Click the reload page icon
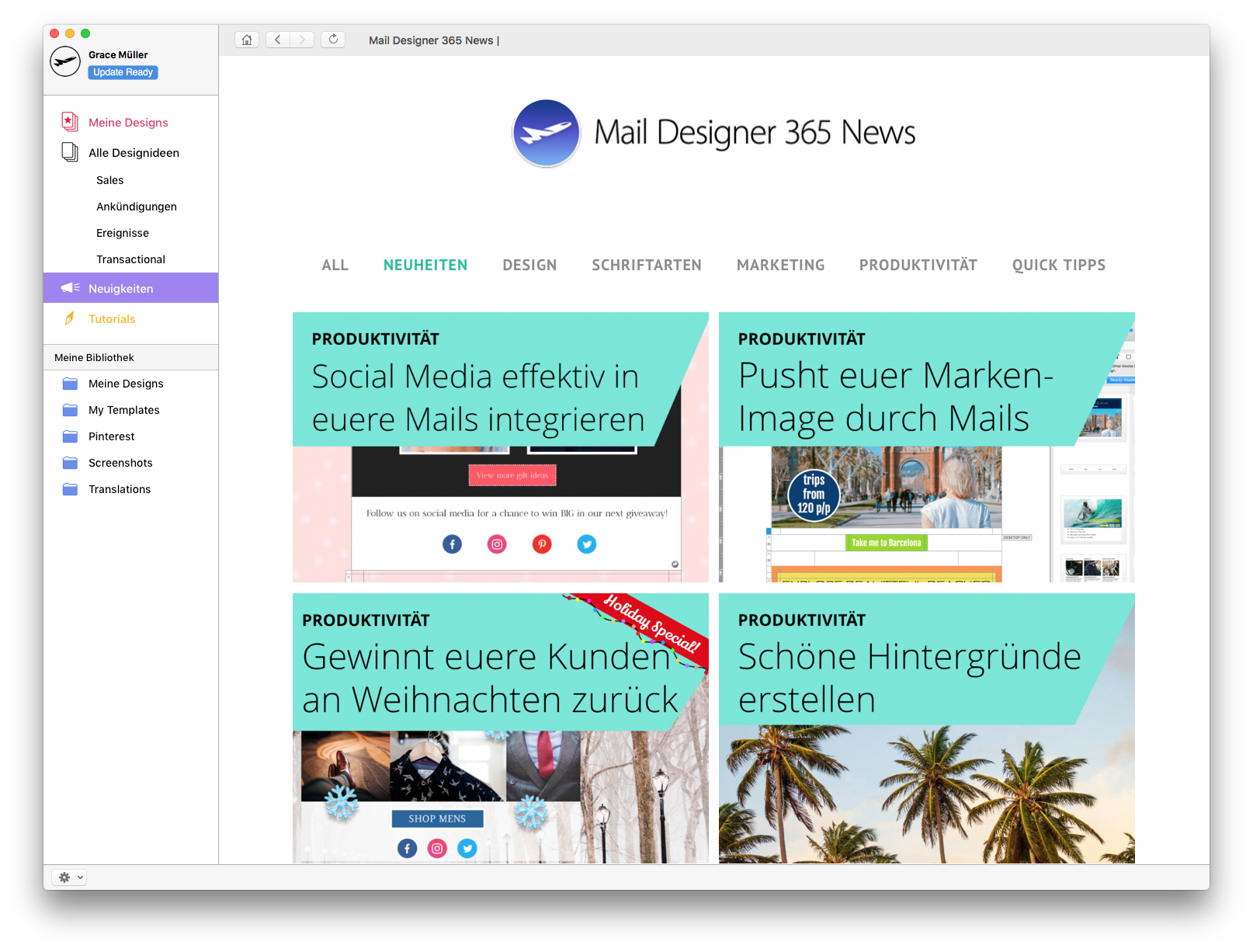The image size is (1253, 952). tap(333, 40)
